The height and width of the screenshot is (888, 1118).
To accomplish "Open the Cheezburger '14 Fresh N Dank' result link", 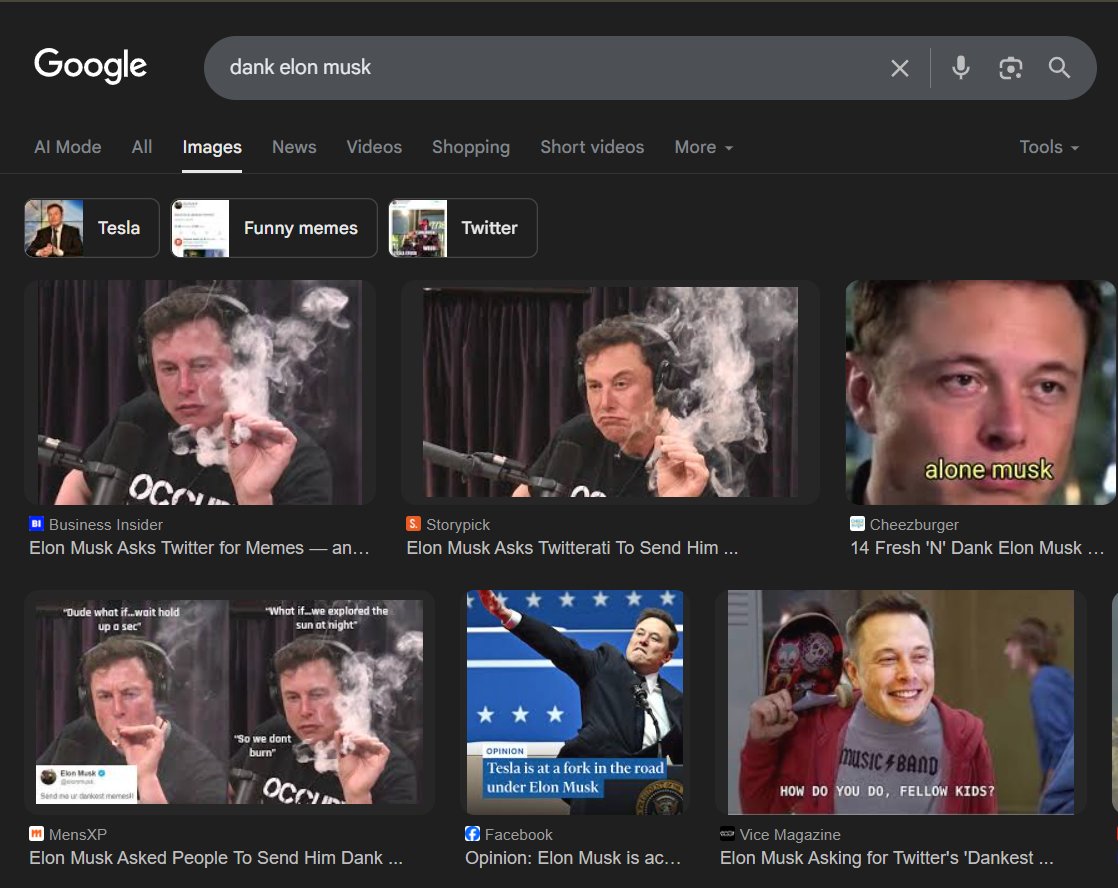I will click(978, 548).
